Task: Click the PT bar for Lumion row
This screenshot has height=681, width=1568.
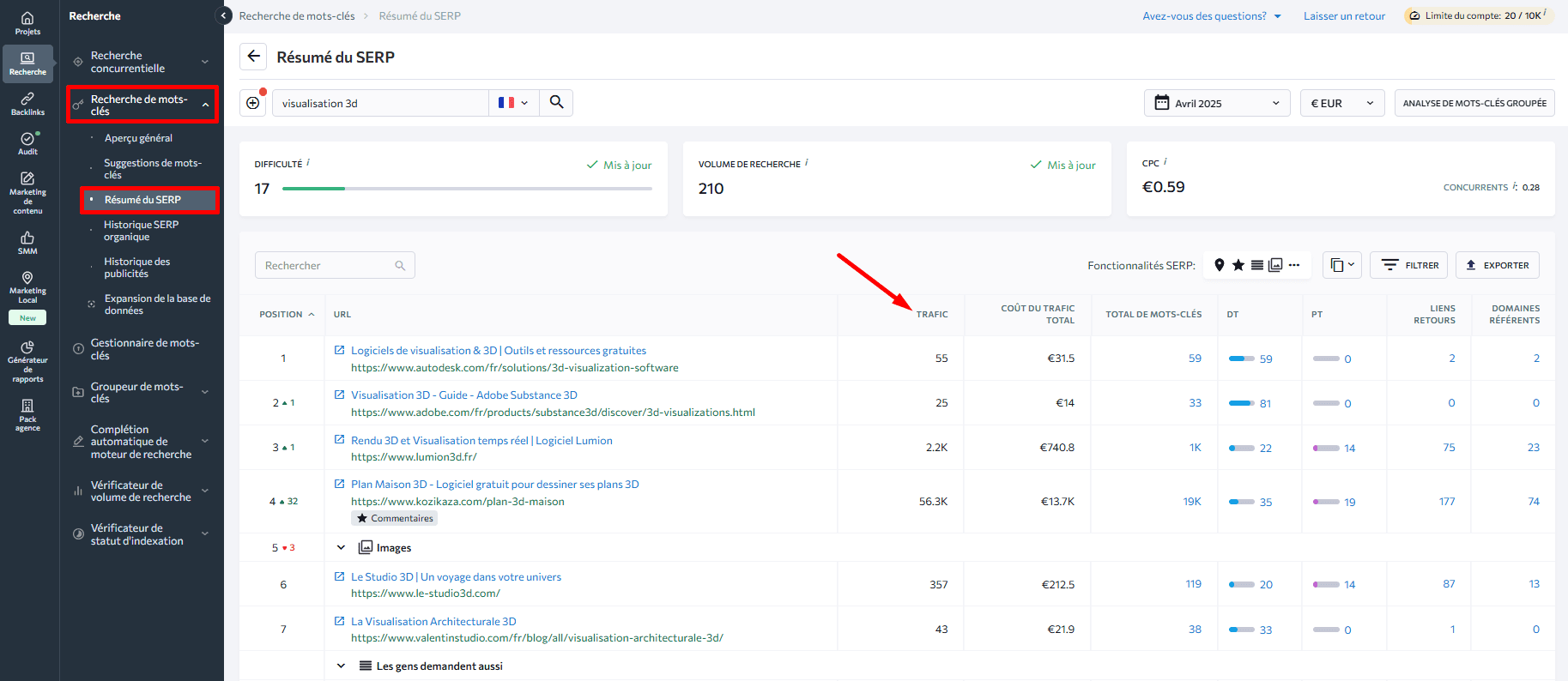Action: (x=1326, y=448)
